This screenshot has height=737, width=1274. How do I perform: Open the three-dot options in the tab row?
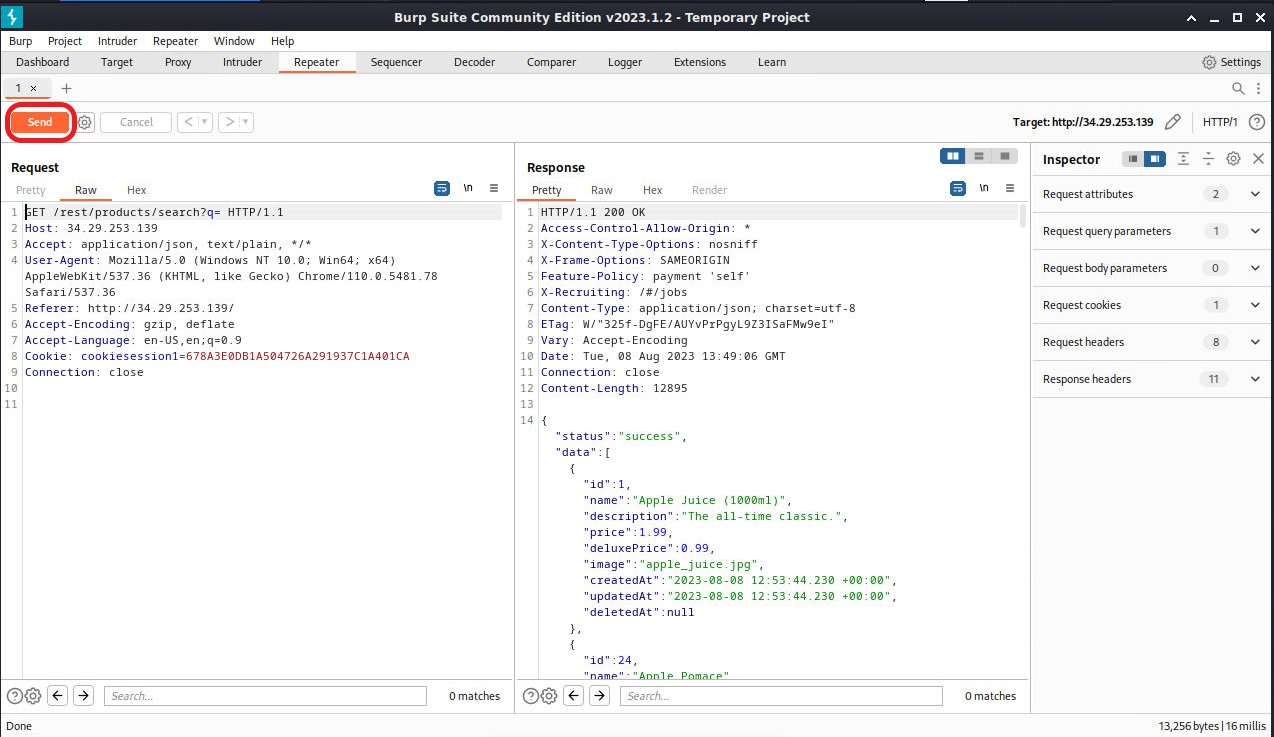pos(1258,88)
